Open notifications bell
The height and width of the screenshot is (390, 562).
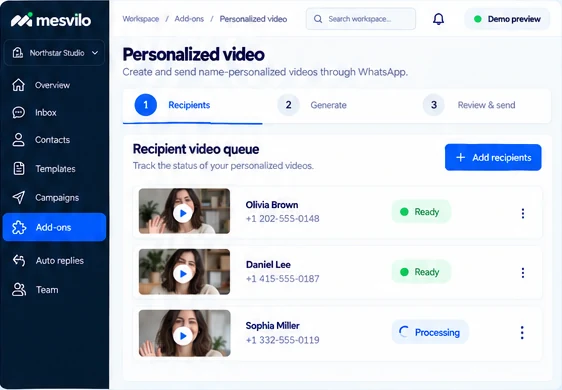point(438,19)
